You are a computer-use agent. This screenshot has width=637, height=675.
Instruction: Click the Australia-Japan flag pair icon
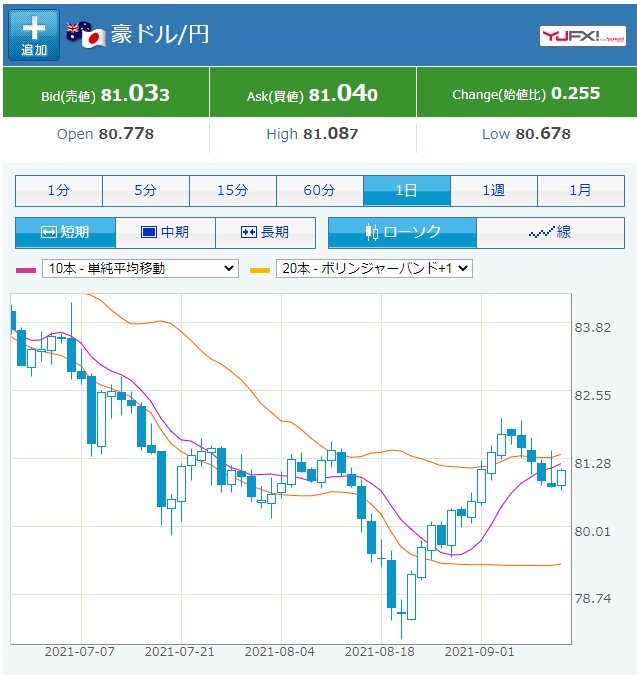pyautogui.click(x=86, y=34)
